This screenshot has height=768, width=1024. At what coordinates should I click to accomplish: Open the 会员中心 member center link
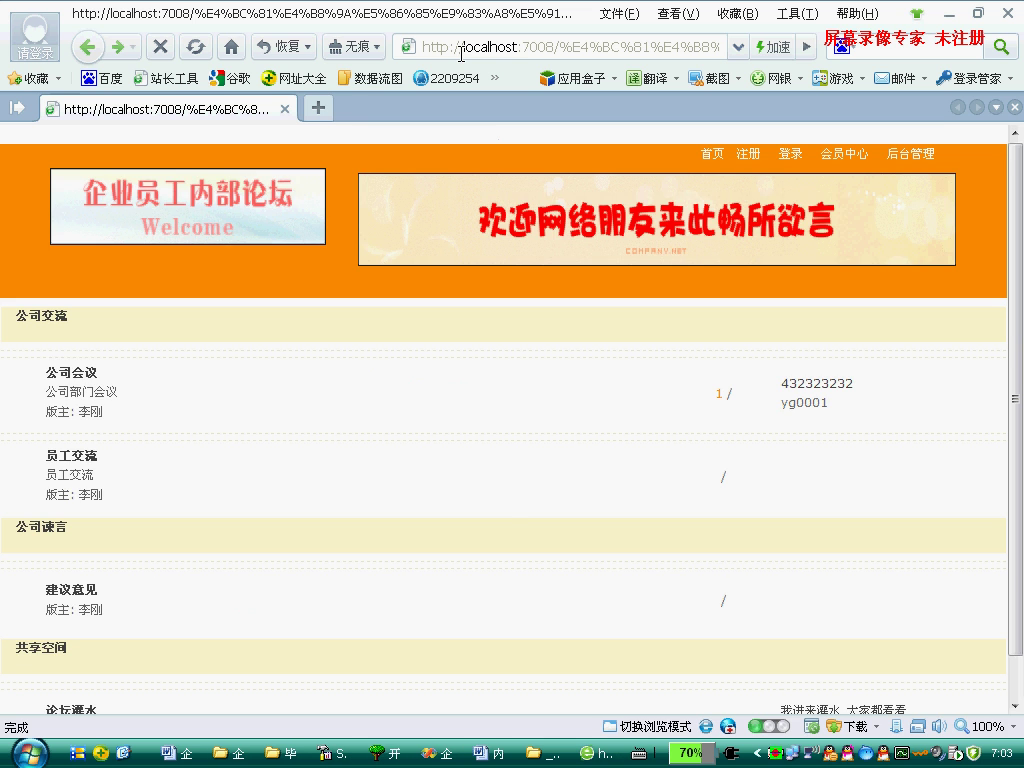click(844, 153)
